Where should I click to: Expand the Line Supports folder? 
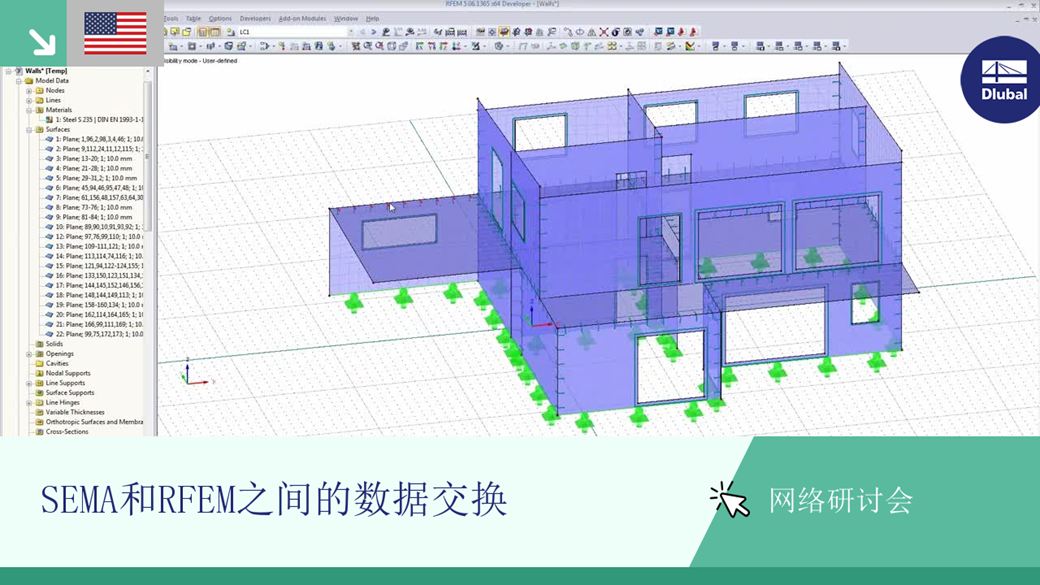click(x=29, y=383)
